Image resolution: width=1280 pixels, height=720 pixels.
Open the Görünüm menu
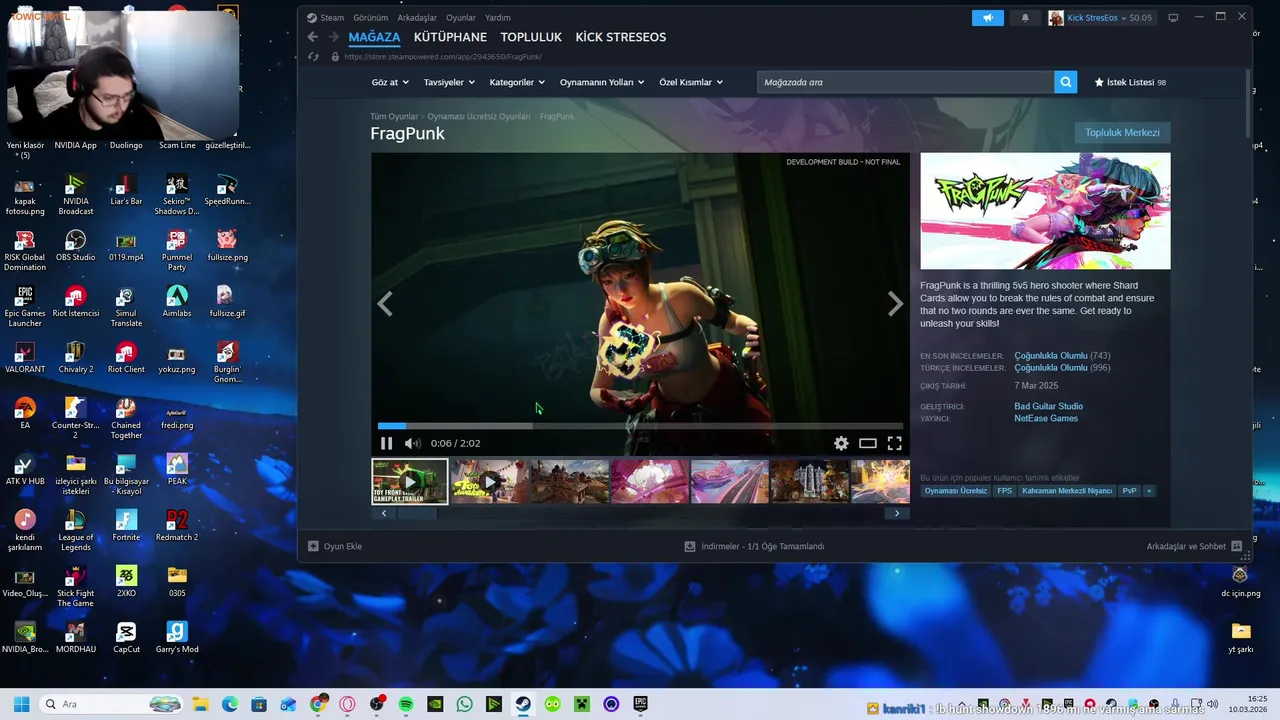370,17
